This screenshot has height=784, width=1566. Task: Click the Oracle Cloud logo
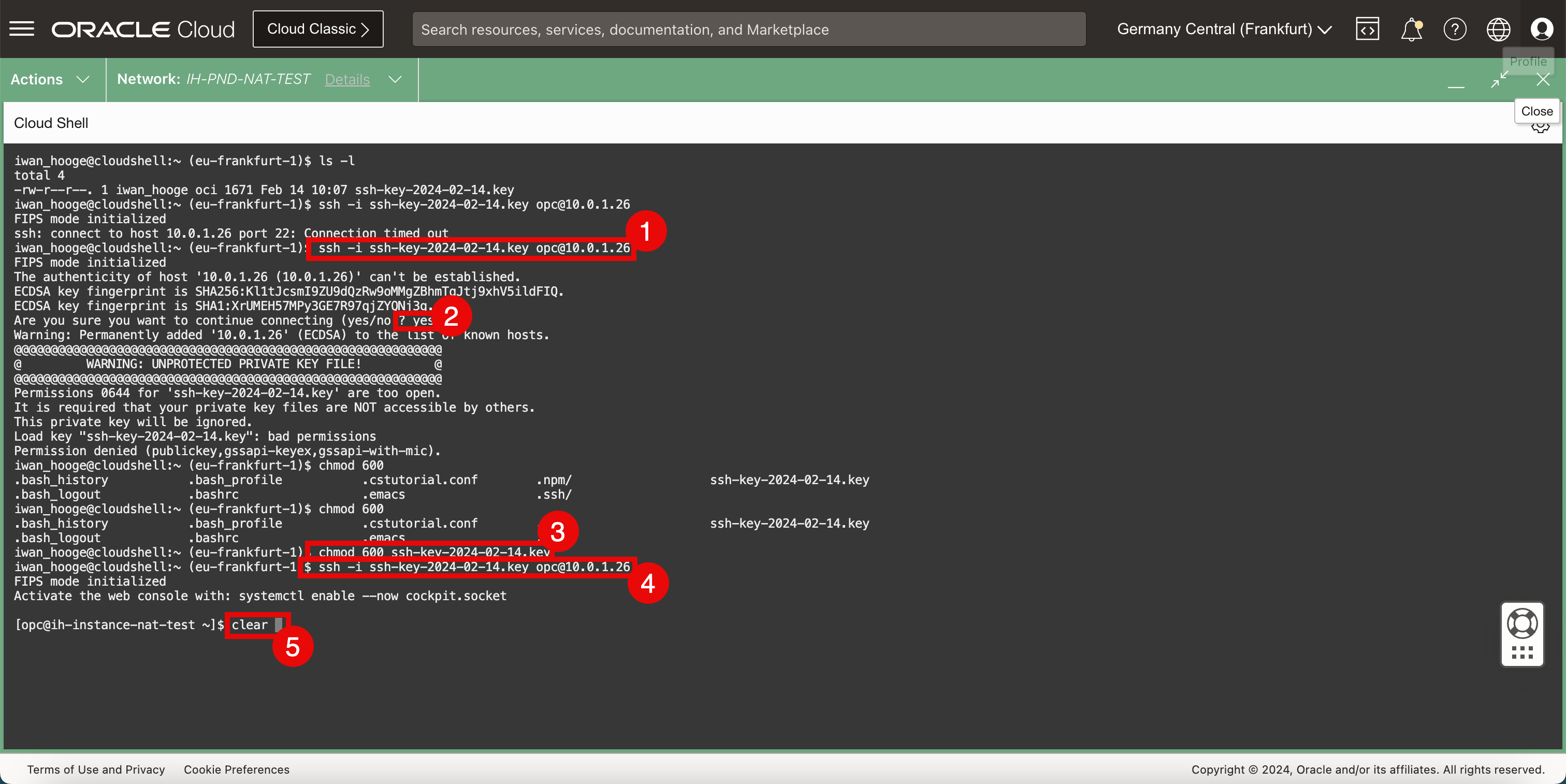pyautogui.click(x=143, y=29)
